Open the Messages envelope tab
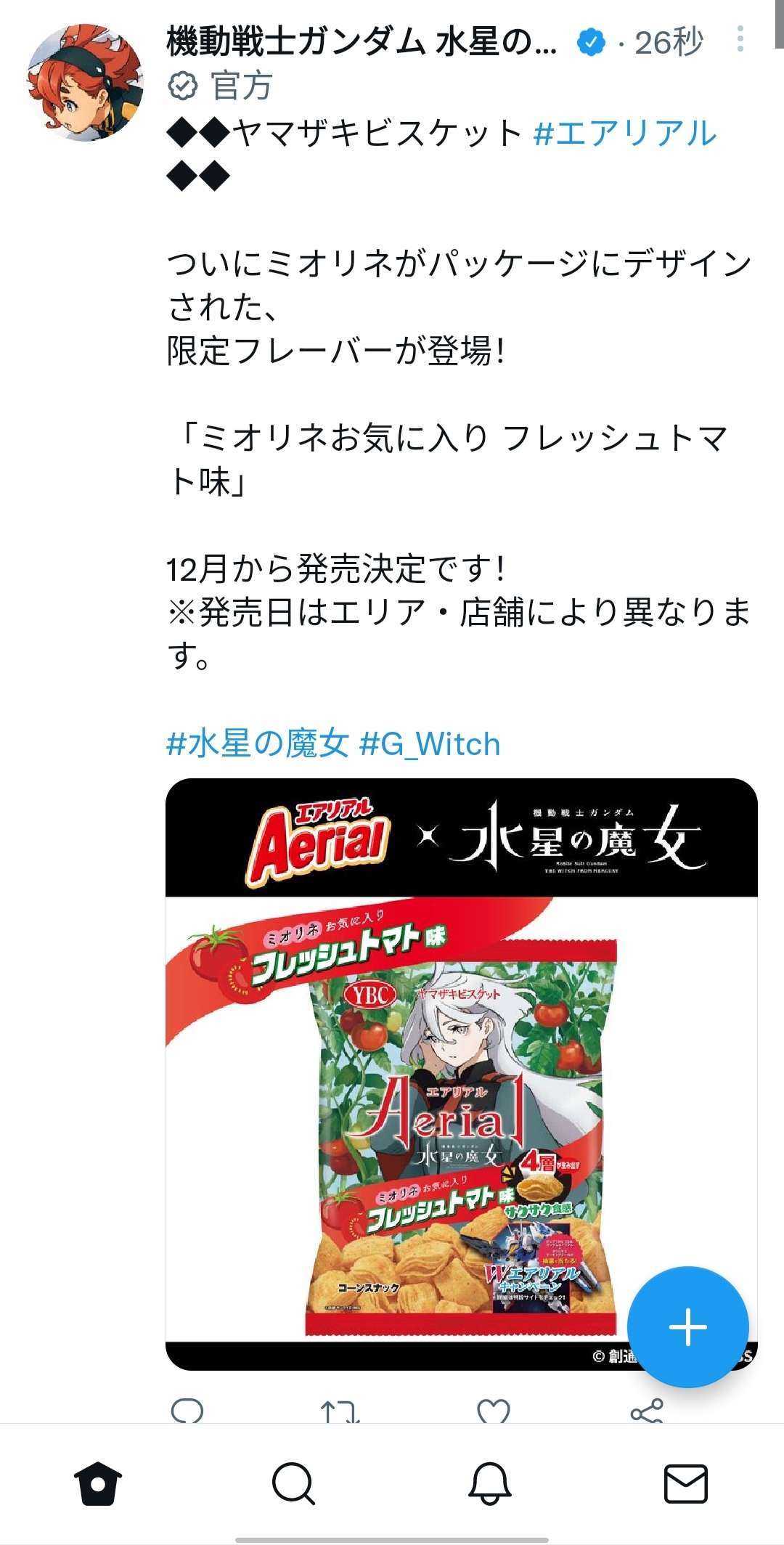Viewport: 784px width, 1545px height. tap(686, 1483)
